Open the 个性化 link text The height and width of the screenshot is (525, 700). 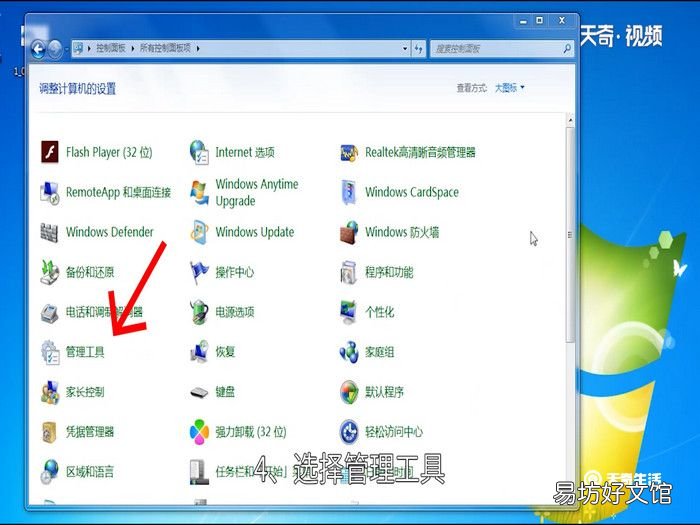379,312
